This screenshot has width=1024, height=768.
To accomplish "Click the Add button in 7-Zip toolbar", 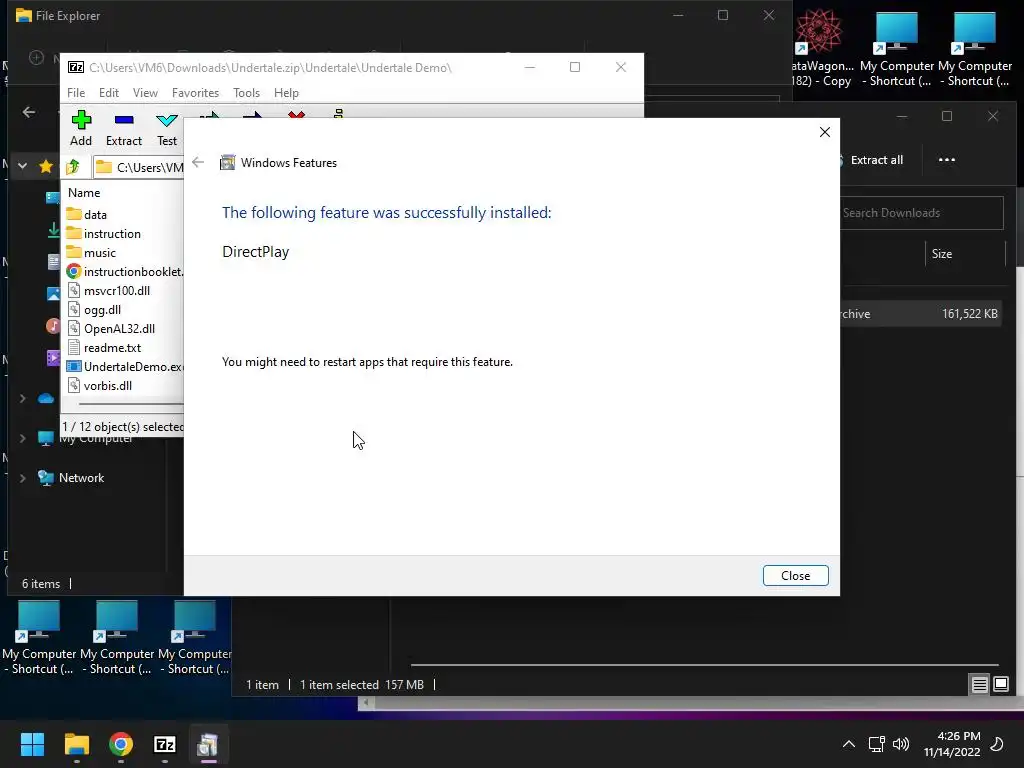I will click(81, 129).
